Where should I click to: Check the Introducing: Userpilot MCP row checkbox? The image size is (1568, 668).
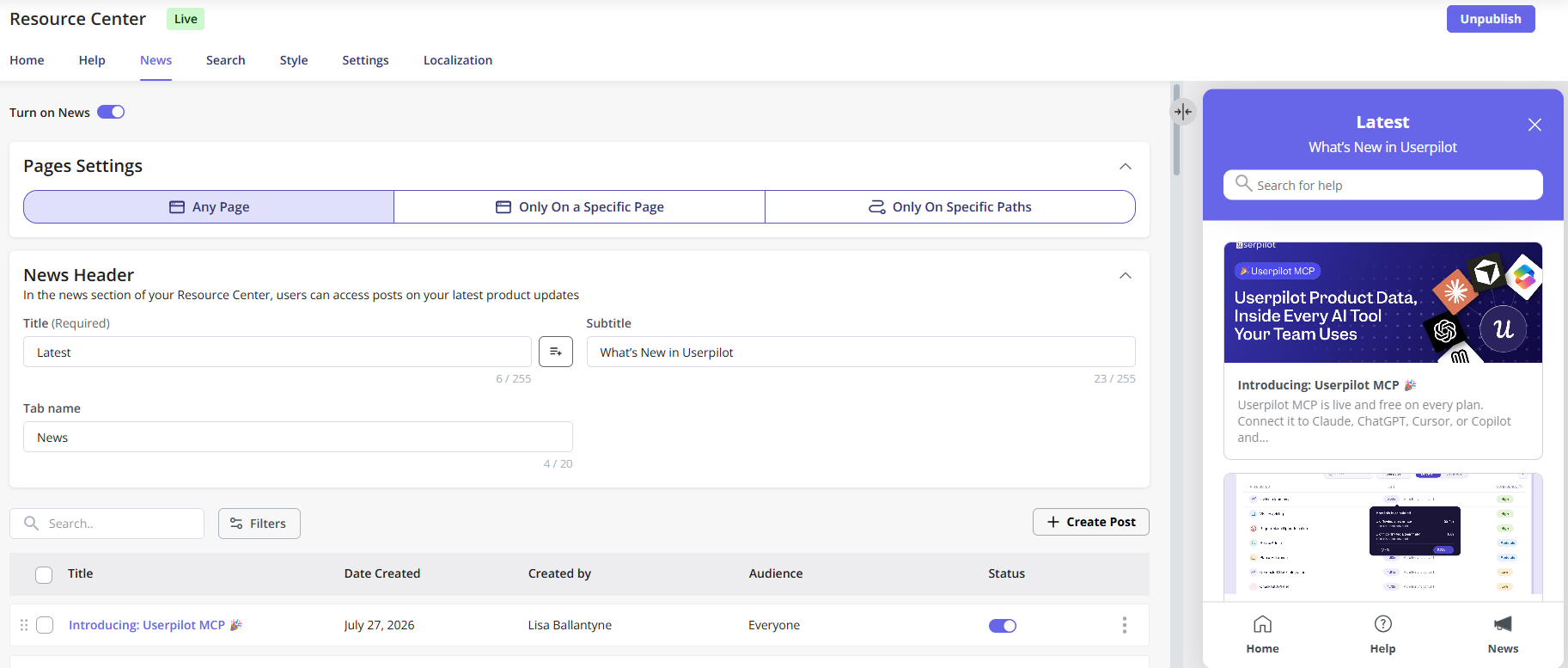point(45,625)
